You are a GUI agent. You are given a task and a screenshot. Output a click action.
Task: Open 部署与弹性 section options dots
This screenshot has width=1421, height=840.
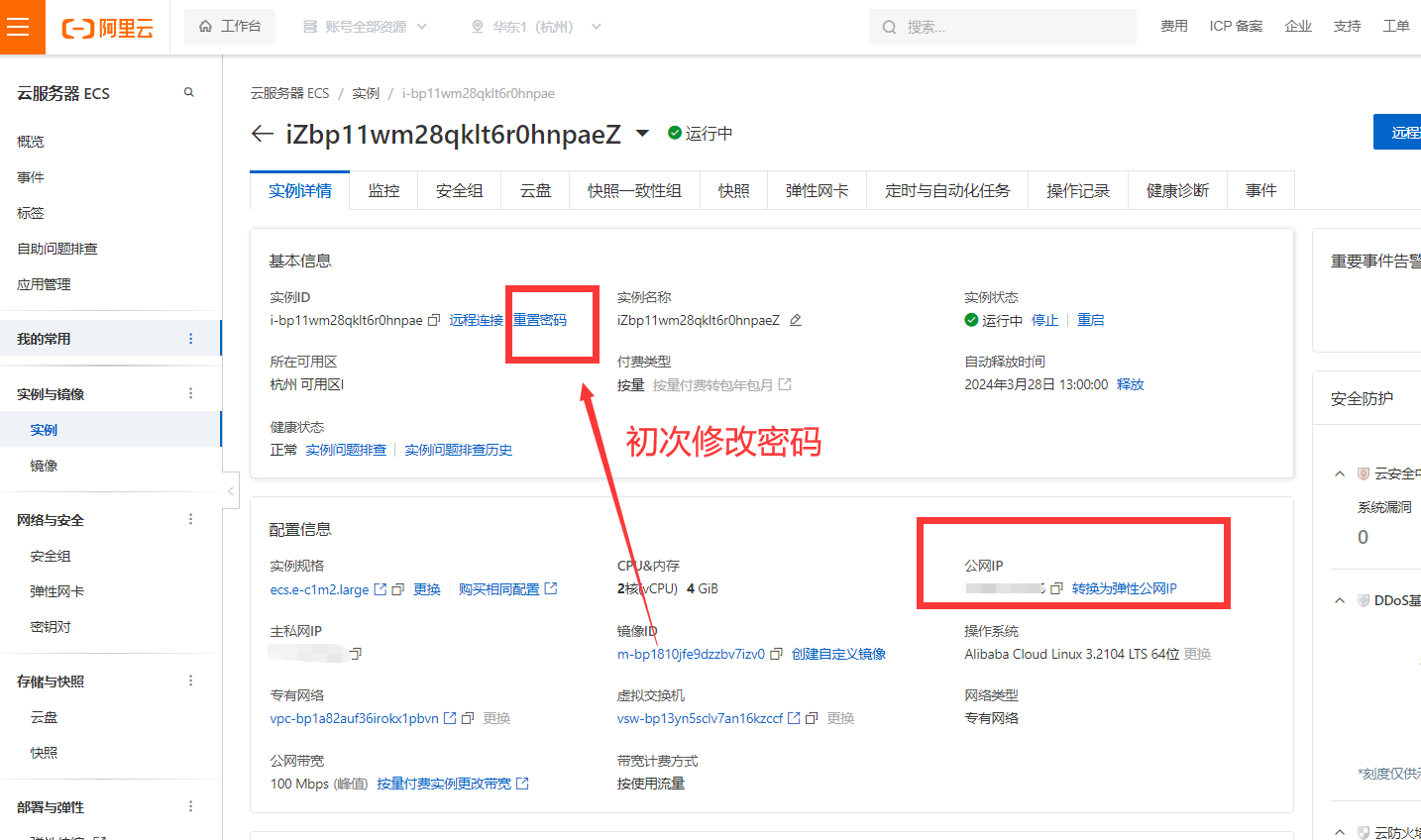[191, 806]
